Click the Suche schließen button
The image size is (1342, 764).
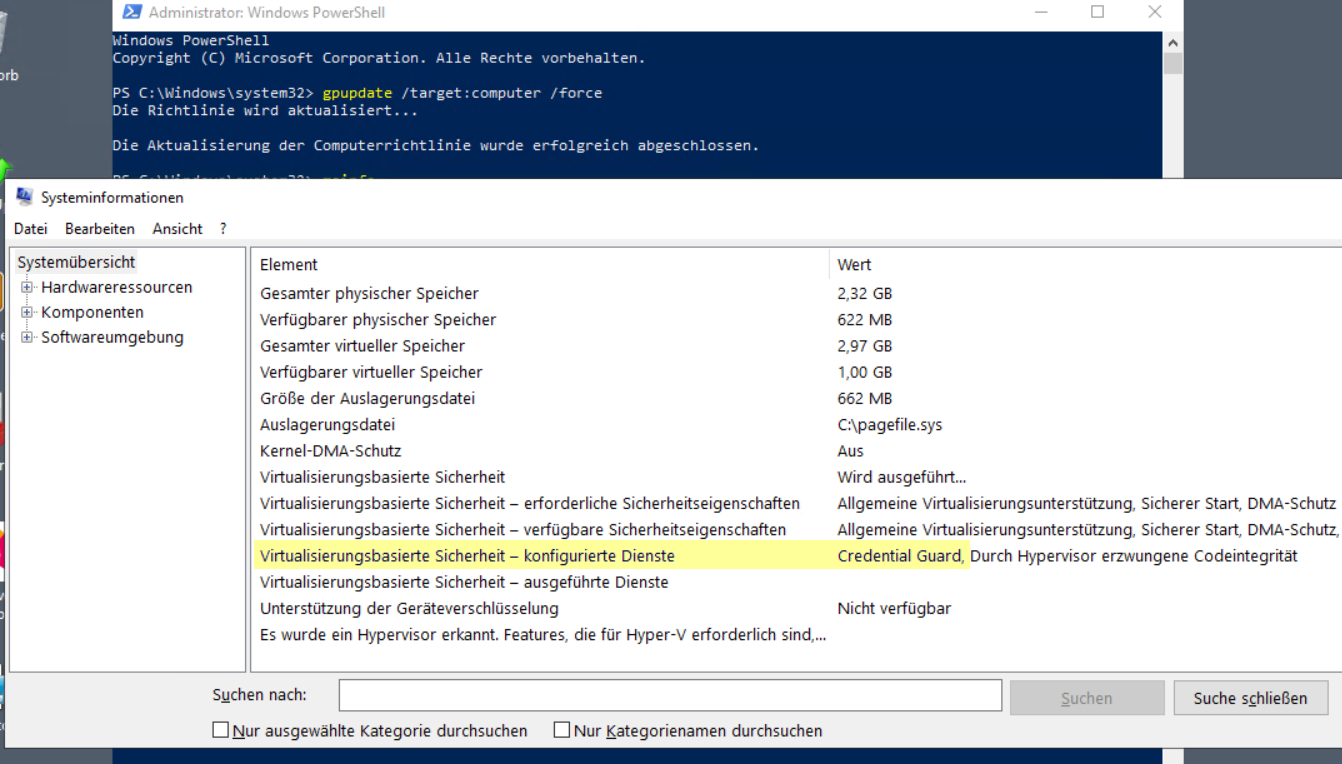(x=1250, y=698)
